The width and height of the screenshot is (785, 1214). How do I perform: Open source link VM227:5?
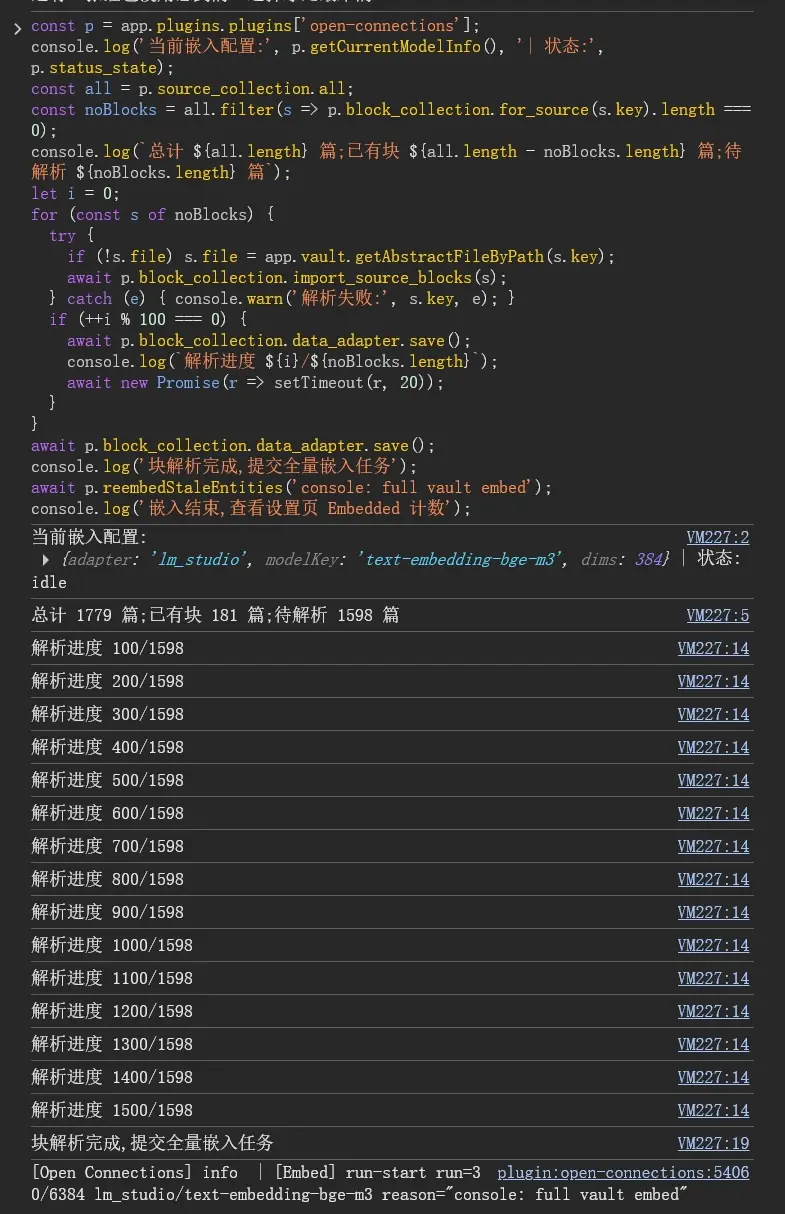click(x=717, y=615)
